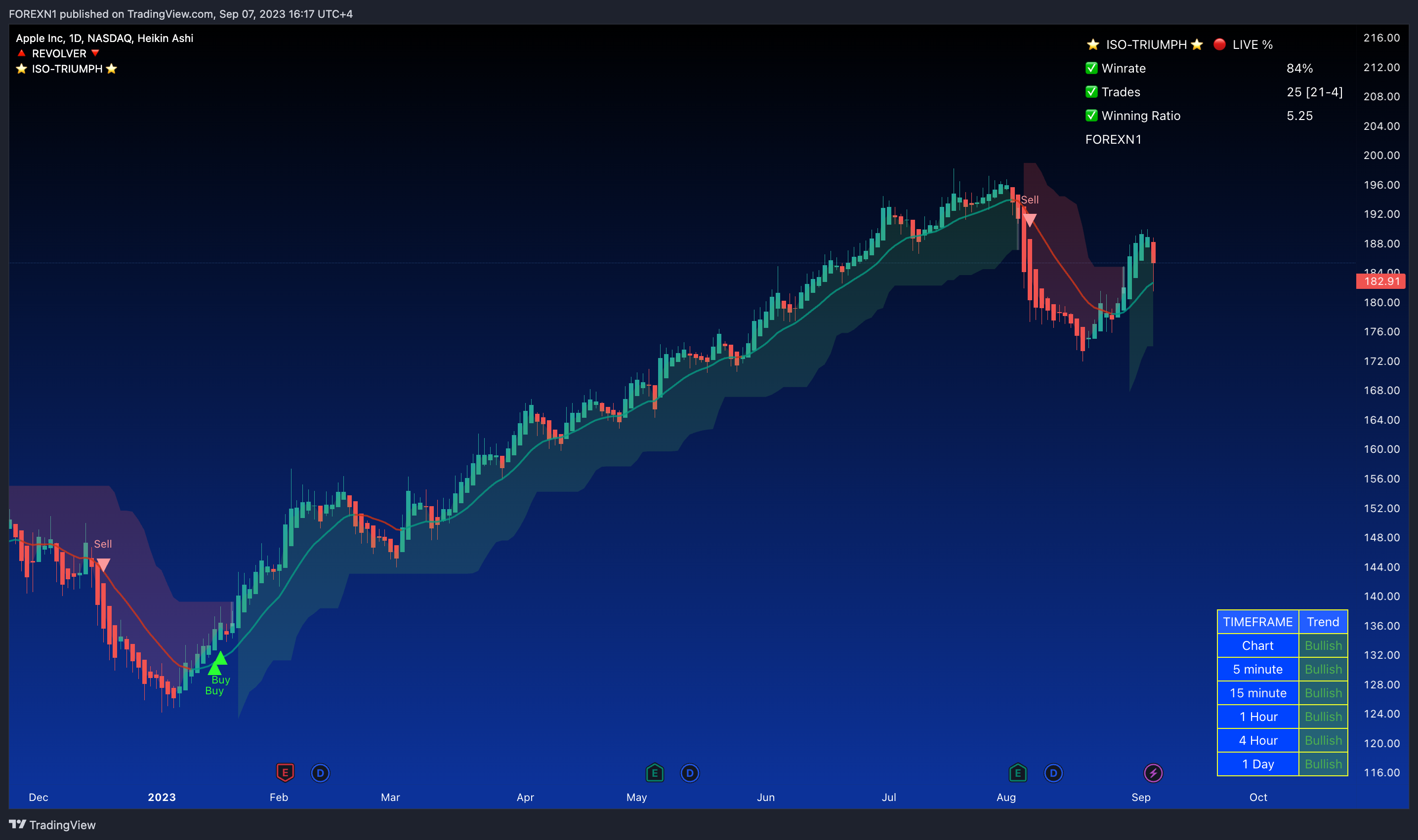
Task: Click the TIMEFRAME table header
Action: point(1257,622)
